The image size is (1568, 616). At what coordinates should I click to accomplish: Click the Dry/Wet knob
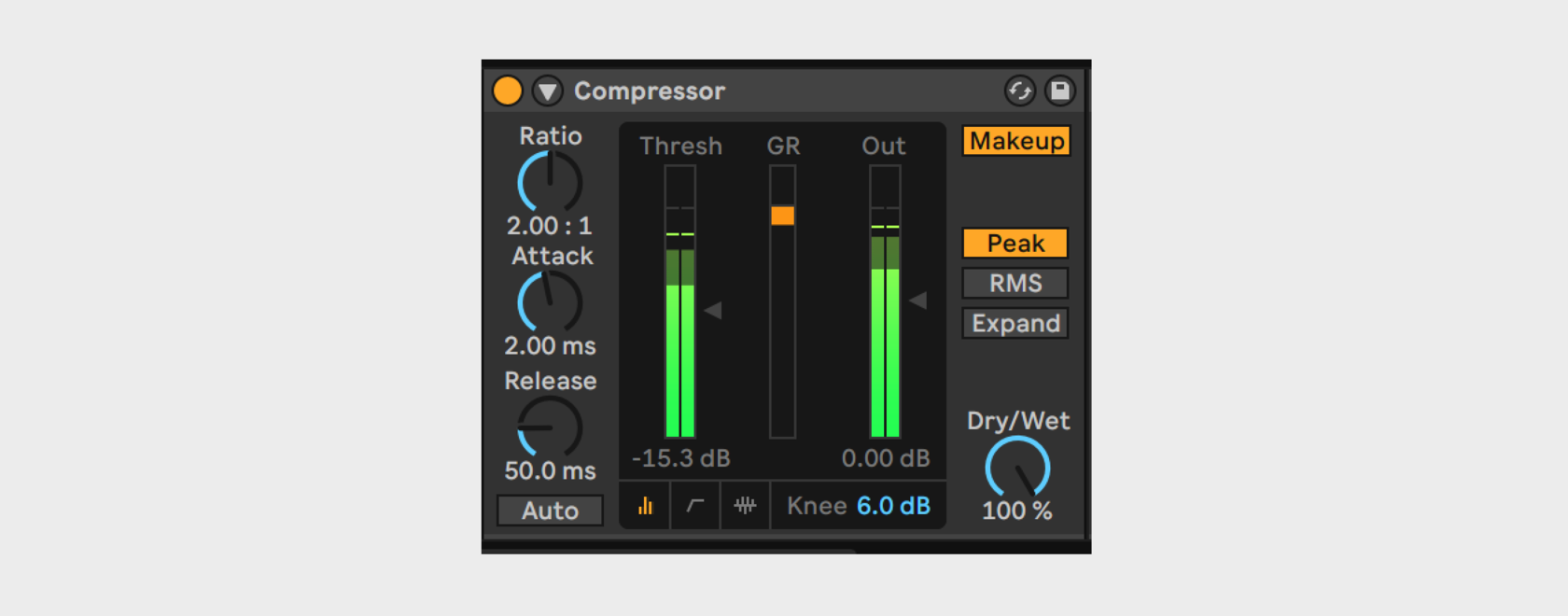pos(1017,467)
